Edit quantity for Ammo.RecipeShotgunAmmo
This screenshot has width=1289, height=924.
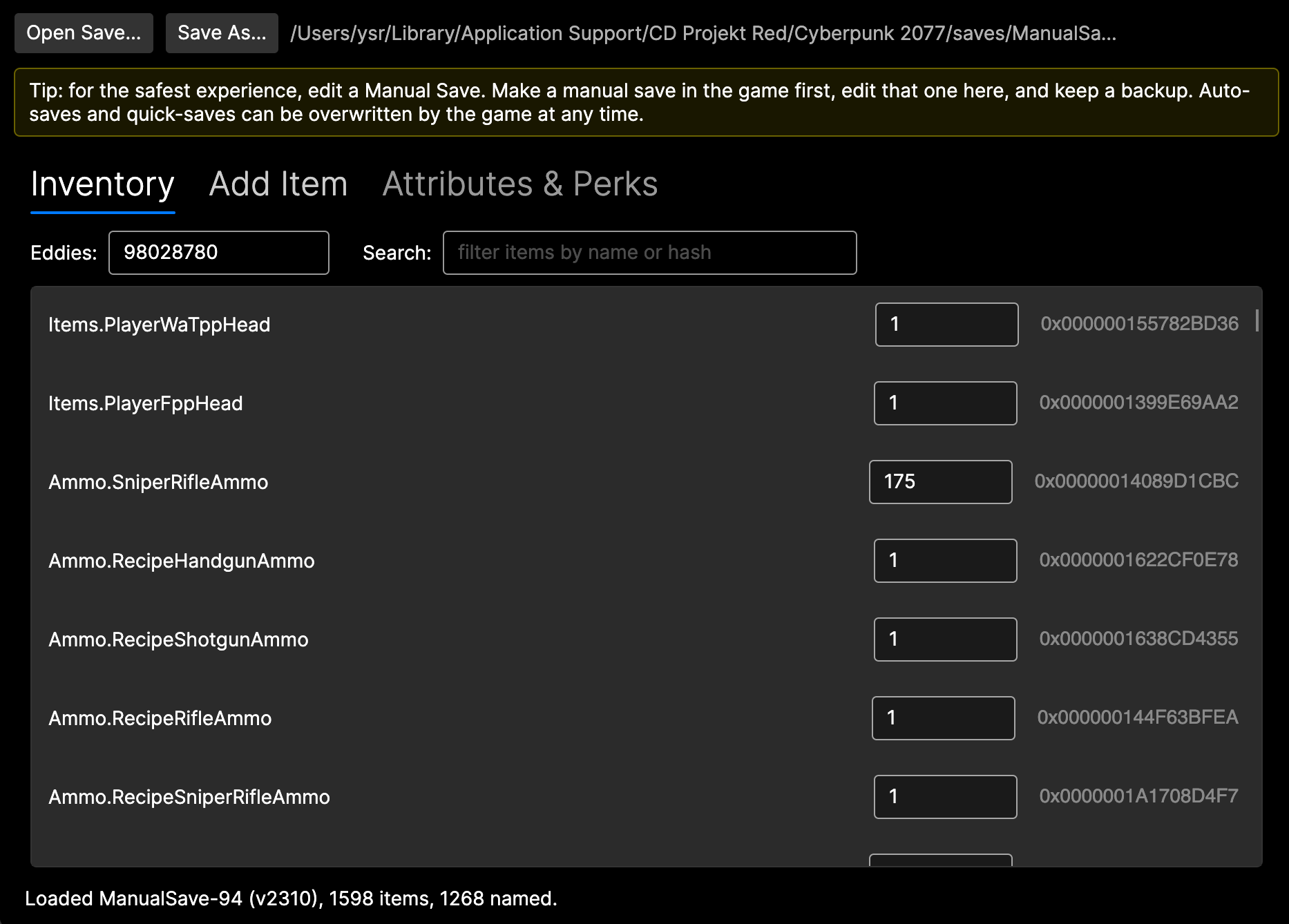946,639
